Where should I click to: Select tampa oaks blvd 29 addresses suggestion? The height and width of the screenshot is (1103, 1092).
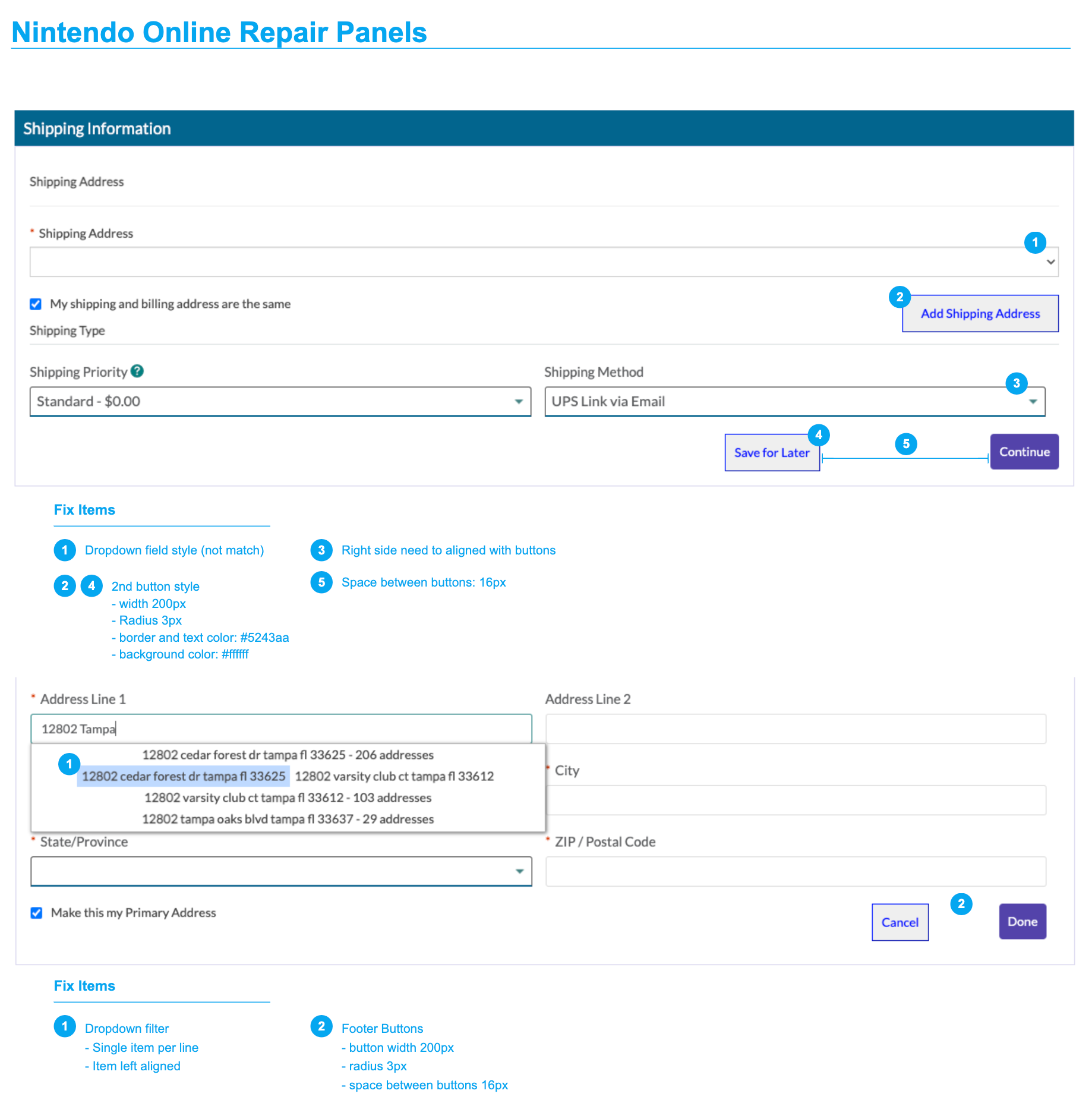pos(288,819)
